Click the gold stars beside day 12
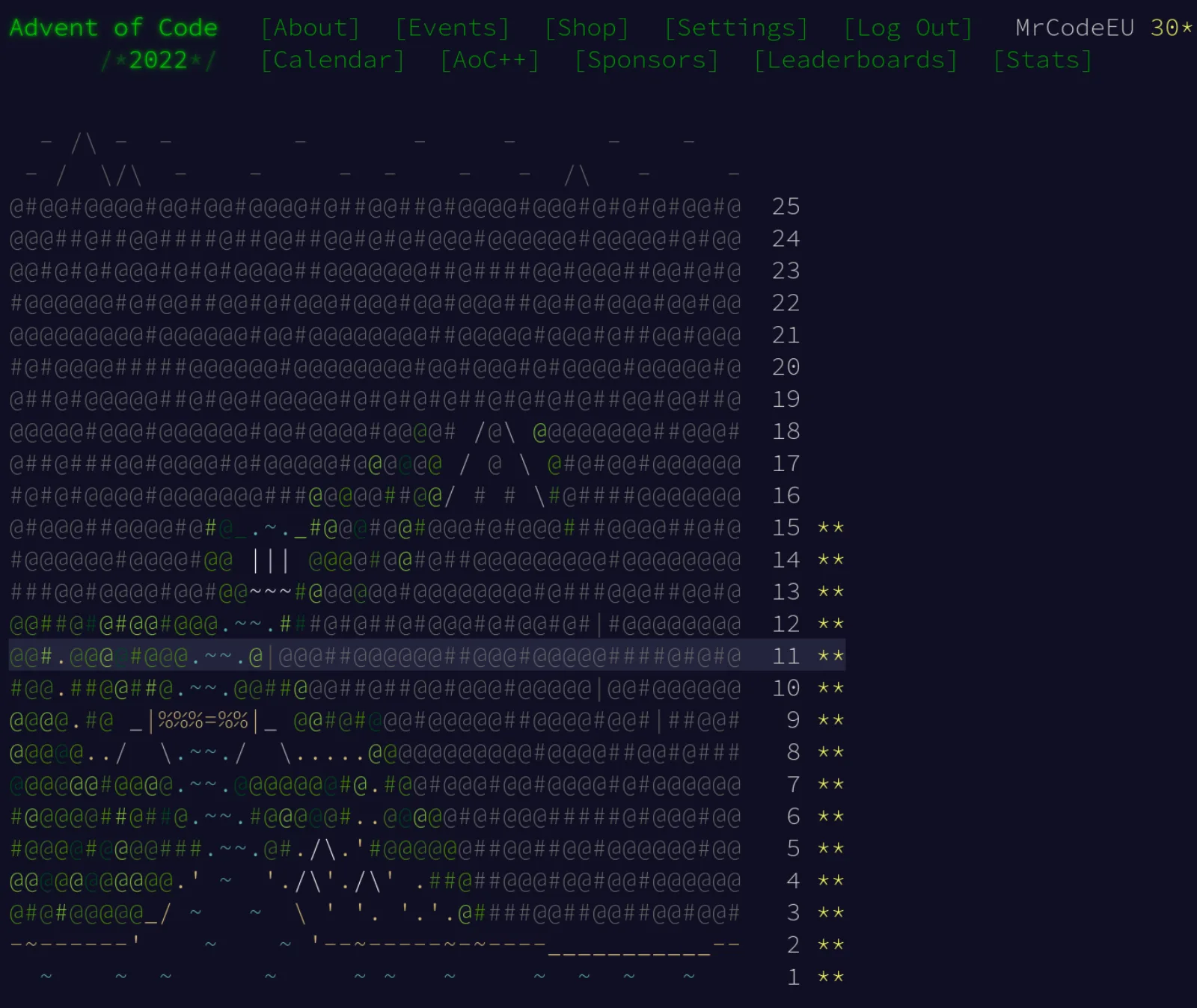The width and height of the screenshot is (1197, 1008). click(x=831, y=624)
